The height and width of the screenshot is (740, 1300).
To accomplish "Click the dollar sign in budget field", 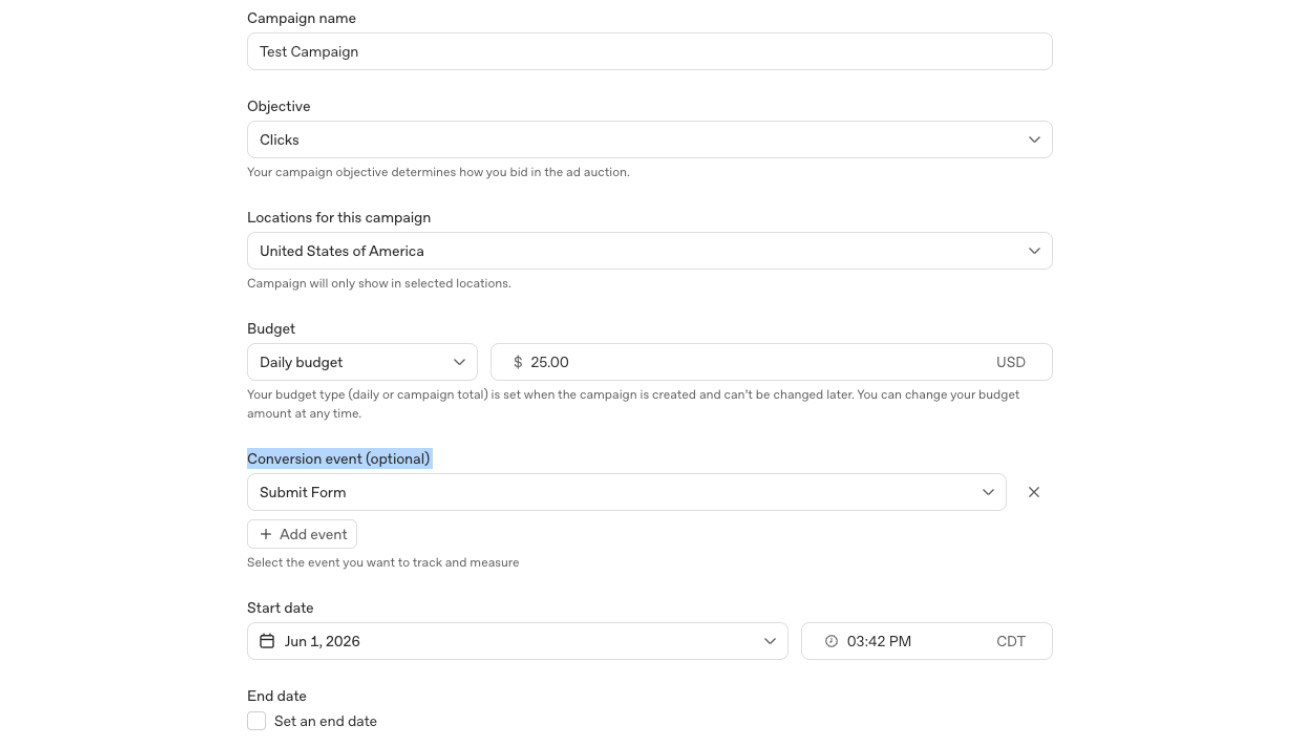I will point(518,362).
